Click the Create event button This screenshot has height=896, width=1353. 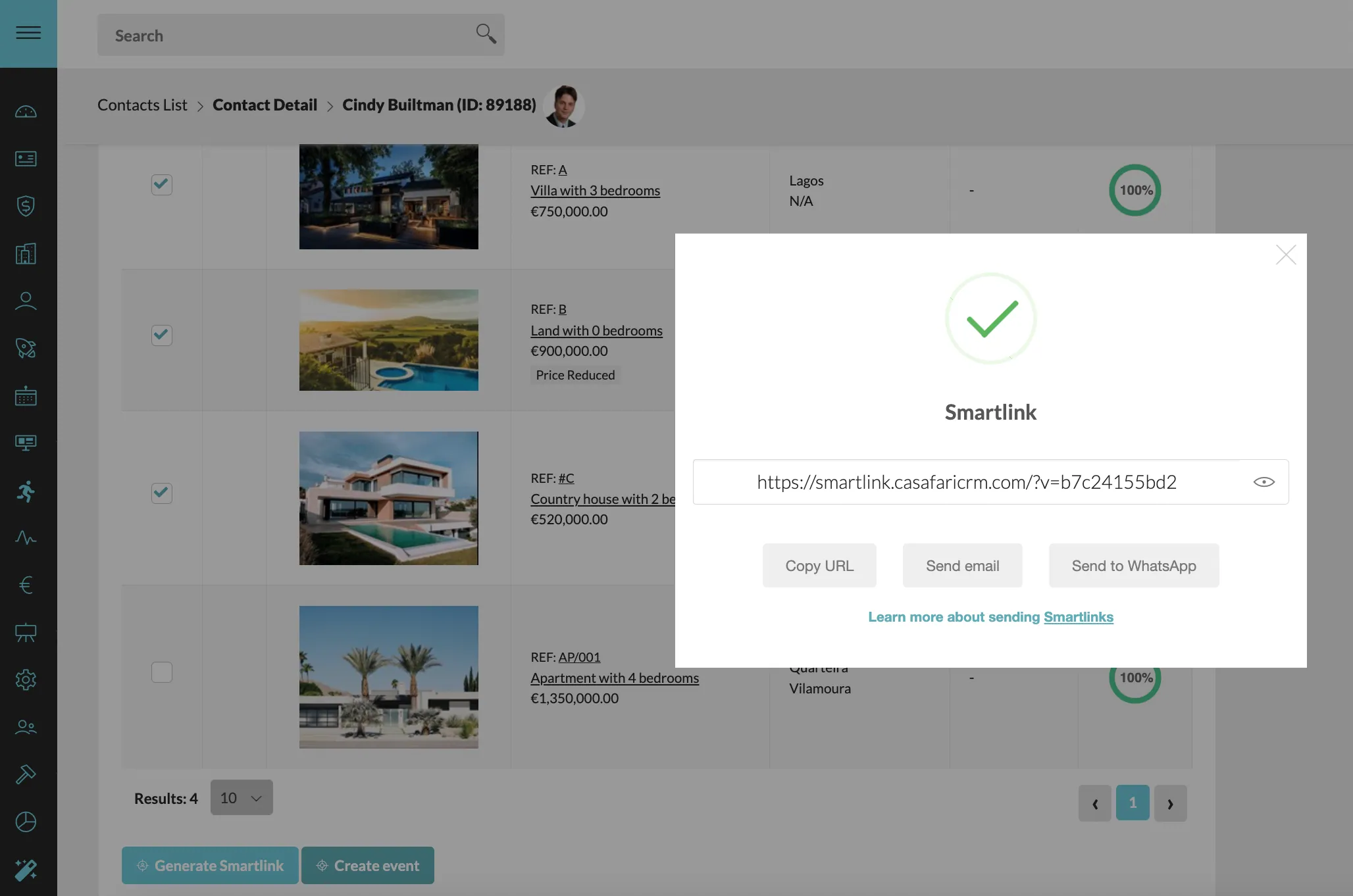(x=368, y=865)
